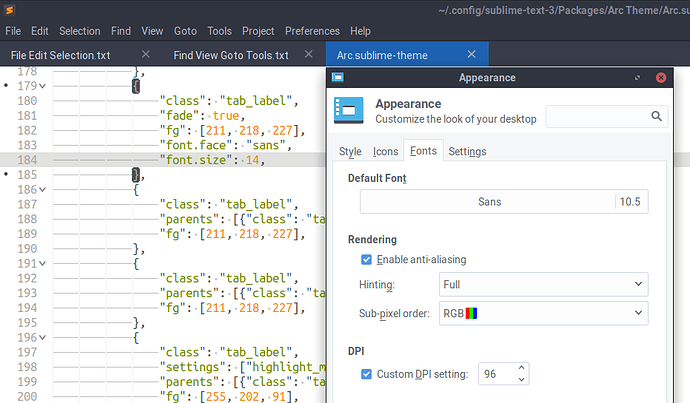Open the Sub-pixel order dropdown
Screen dimensions: 690x403
[x=543, y=313]
